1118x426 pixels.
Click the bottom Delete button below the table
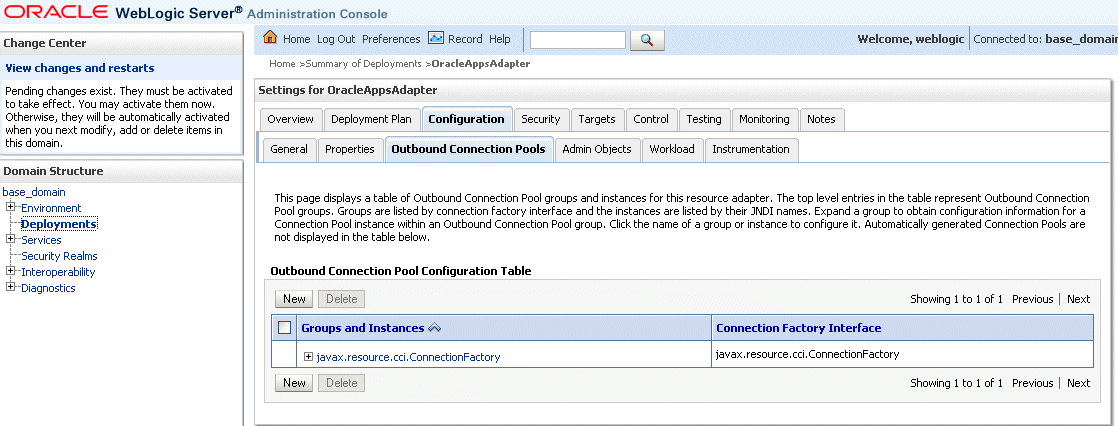(x=342, y=382)
